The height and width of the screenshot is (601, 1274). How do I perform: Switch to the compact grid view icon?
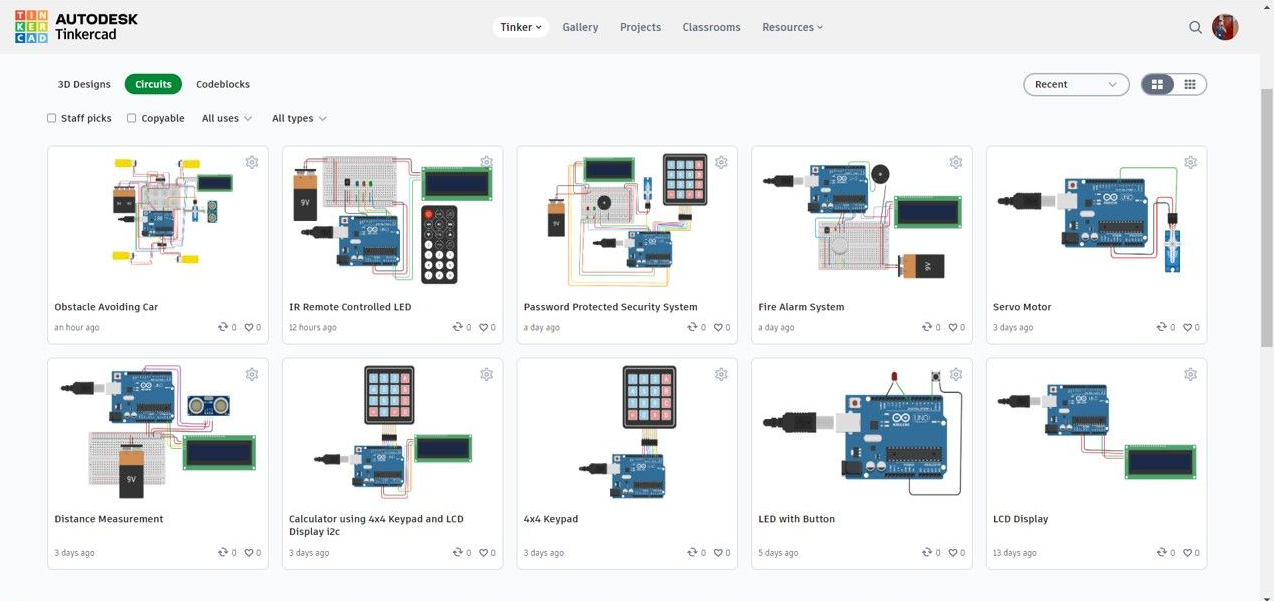[1190, 84]
